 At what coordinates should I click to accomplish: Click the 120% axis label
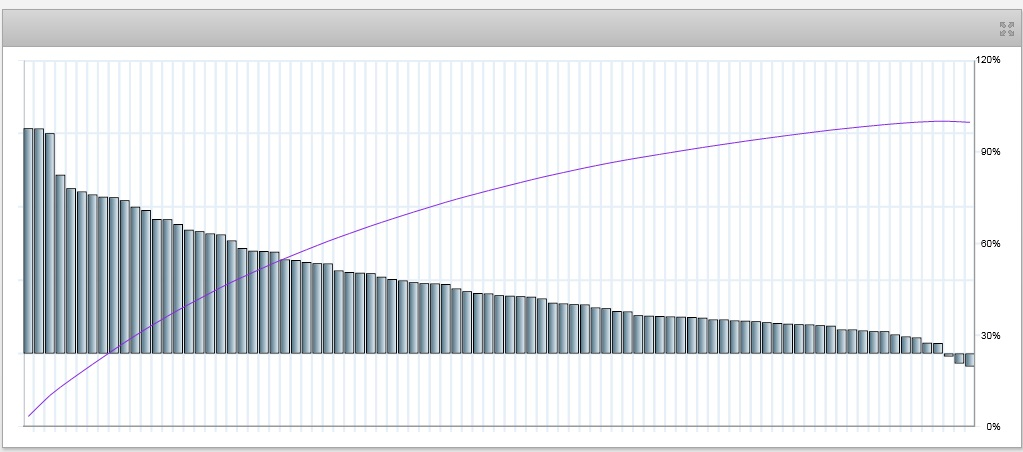click(988, 60)
